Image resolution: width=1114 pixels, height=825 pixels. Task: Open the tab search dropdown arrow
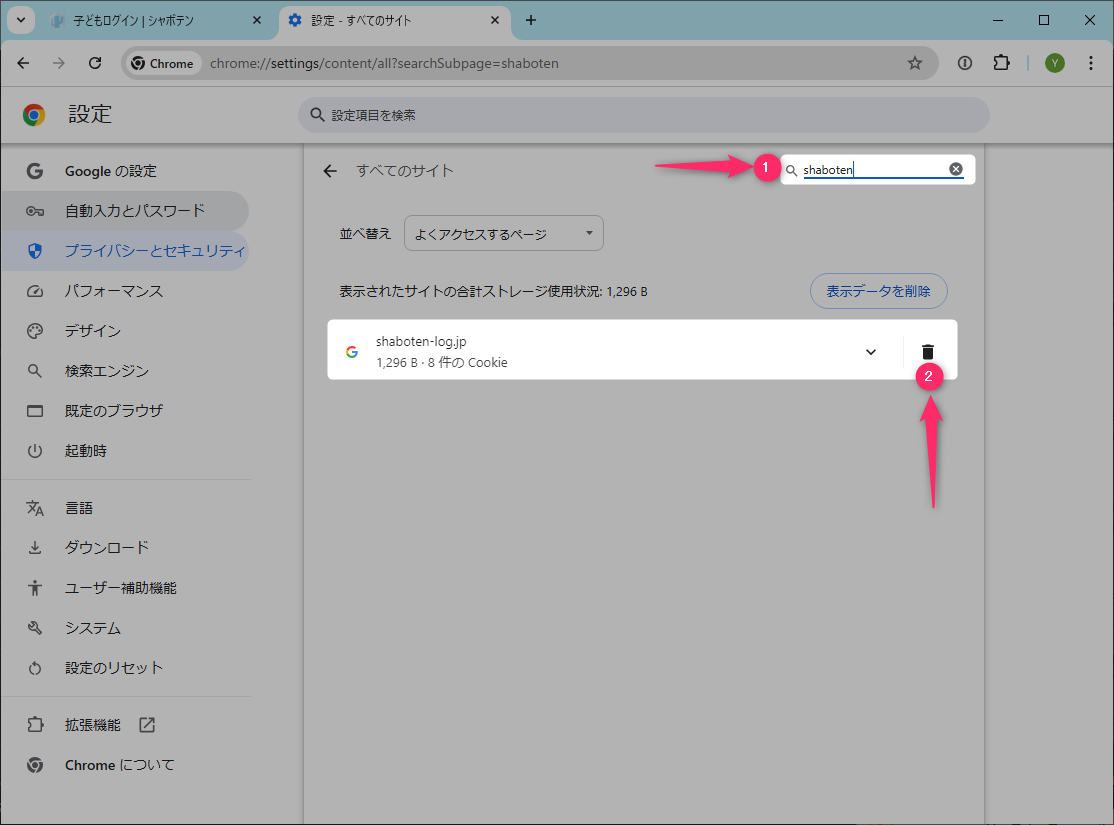pyautogui.click(x=21, y=20)
